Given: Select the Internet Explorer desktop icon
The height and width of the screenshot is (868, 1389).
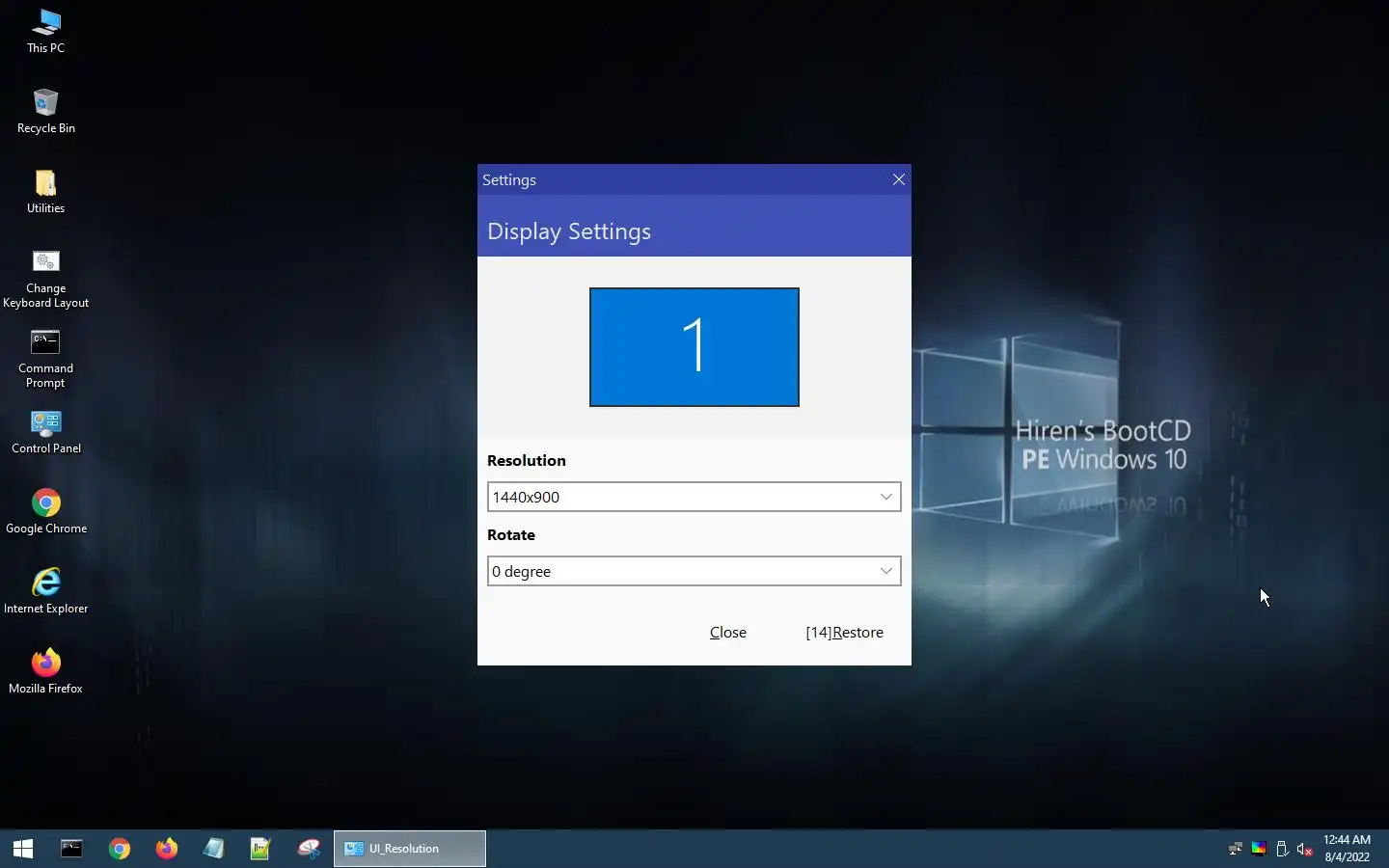Looking at the screenshot, I should [45, 591].
